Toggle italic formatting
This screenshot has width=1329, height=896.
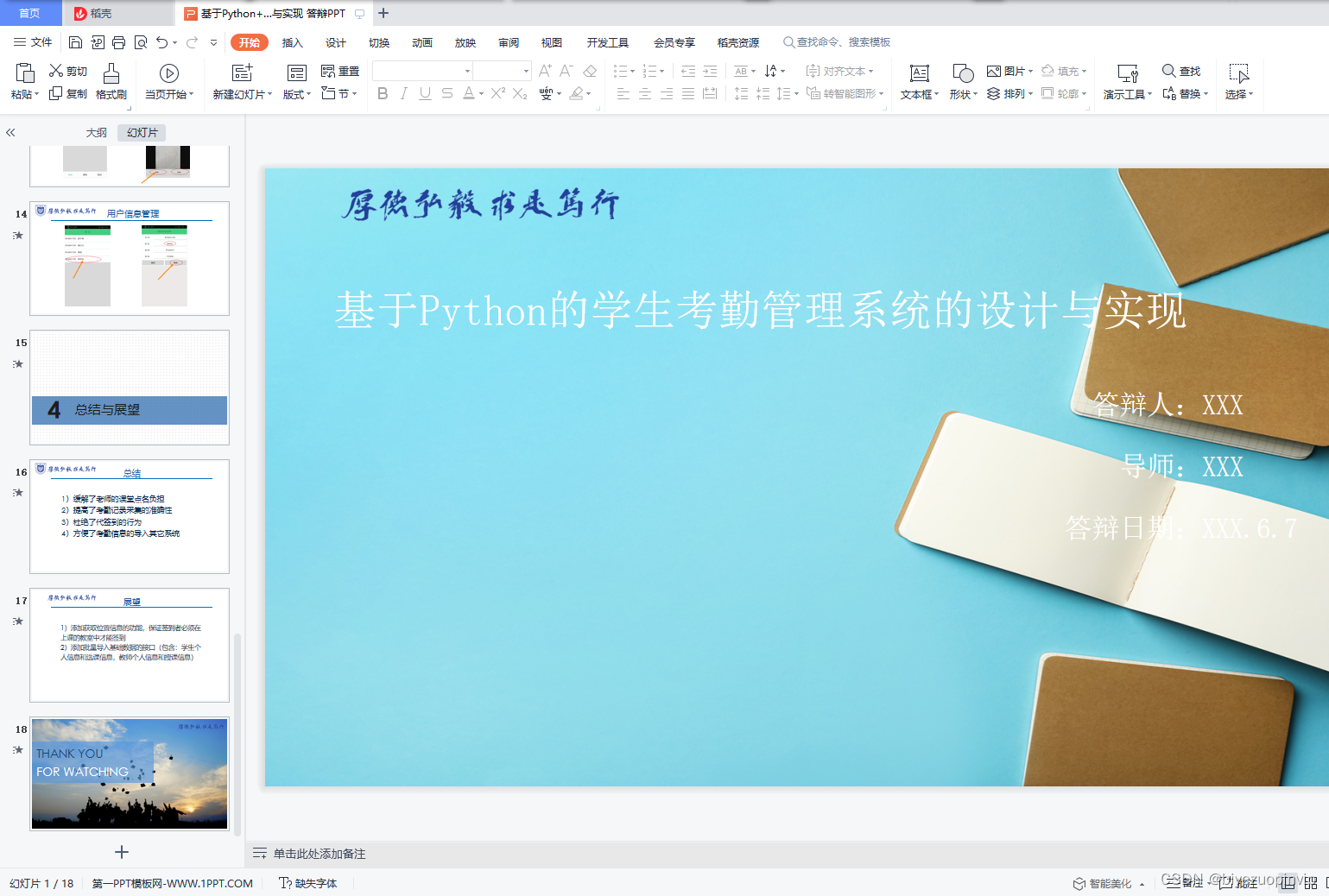point(403,94)
